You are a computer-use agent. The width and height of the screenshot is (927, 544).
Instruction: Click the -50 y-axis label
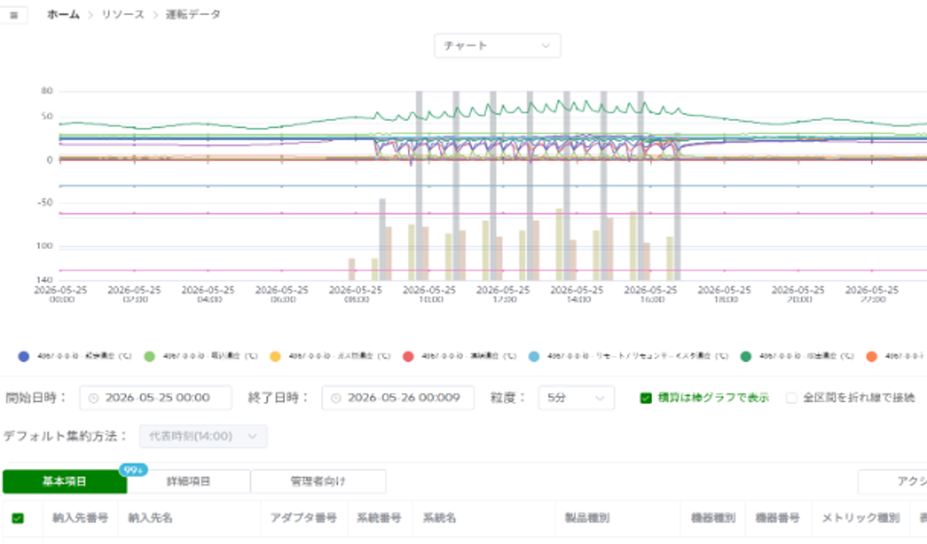(x=46, y=203)
